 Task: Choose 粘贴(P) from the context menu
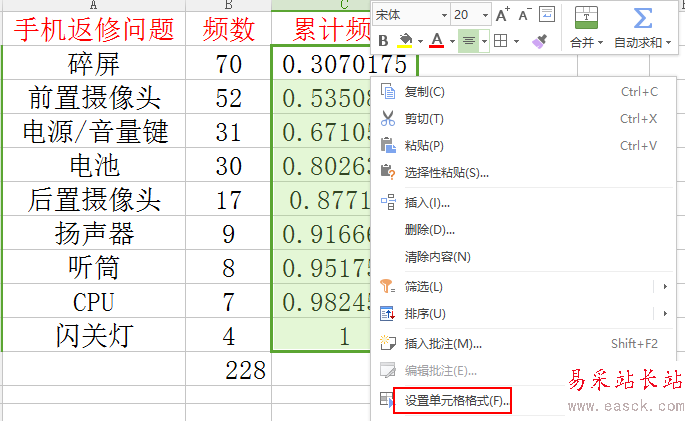point(522,145)
